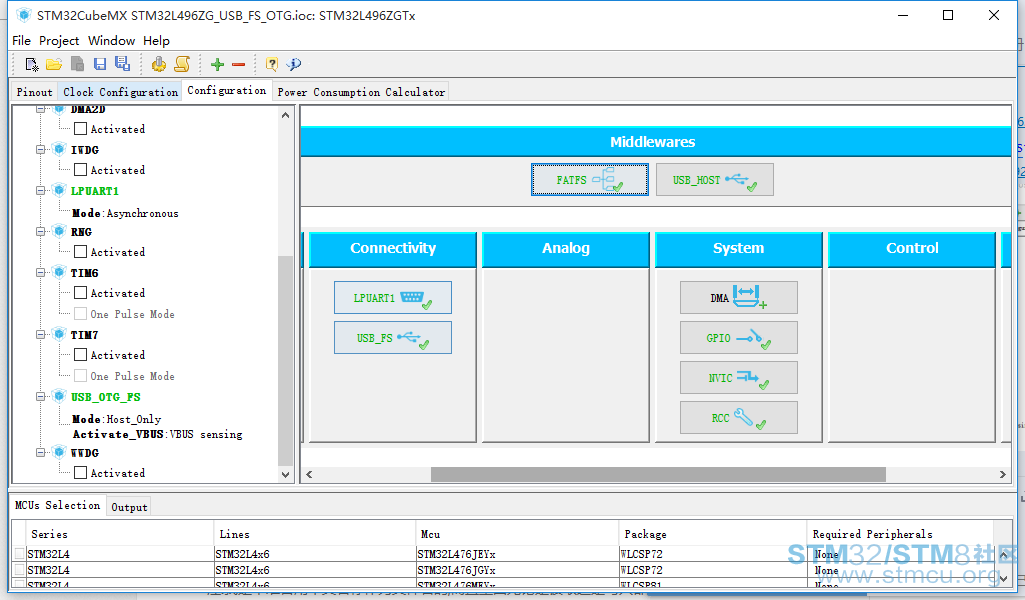Check the DMA2D Activated checkbox
The image size is (1025, 600).
tap(80, 129)
